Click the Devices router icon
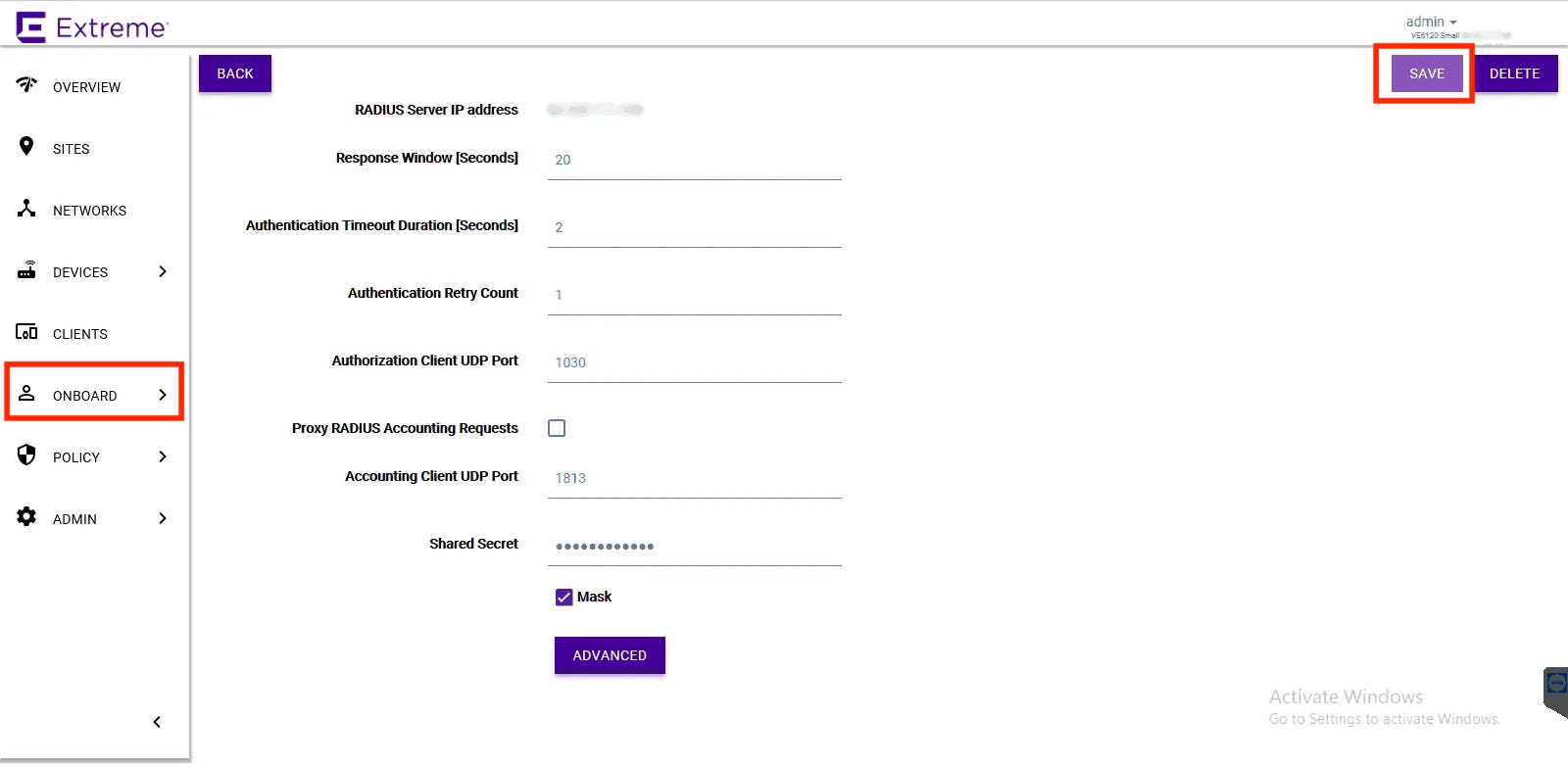The height and width of the screenshot is (768, 1568). [26, 270]
